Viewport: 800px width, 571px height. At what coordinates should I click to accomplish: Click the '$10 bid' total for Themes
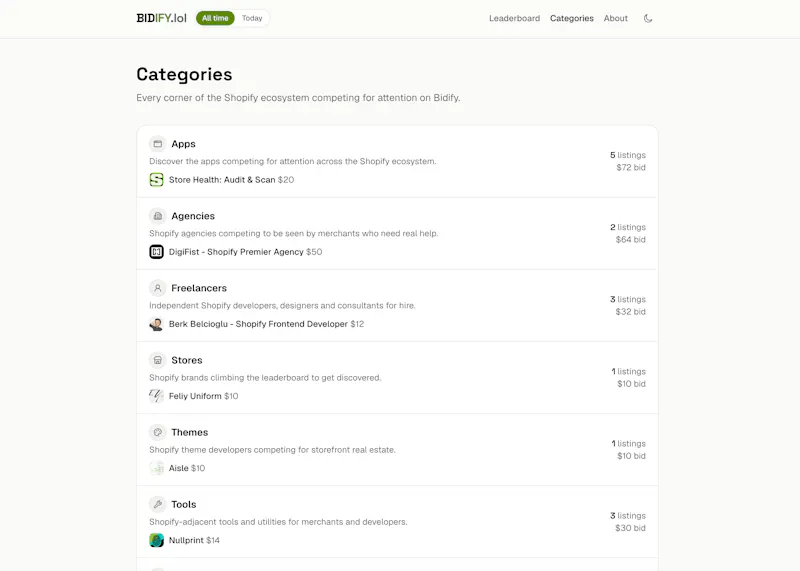tap(632, 456)
